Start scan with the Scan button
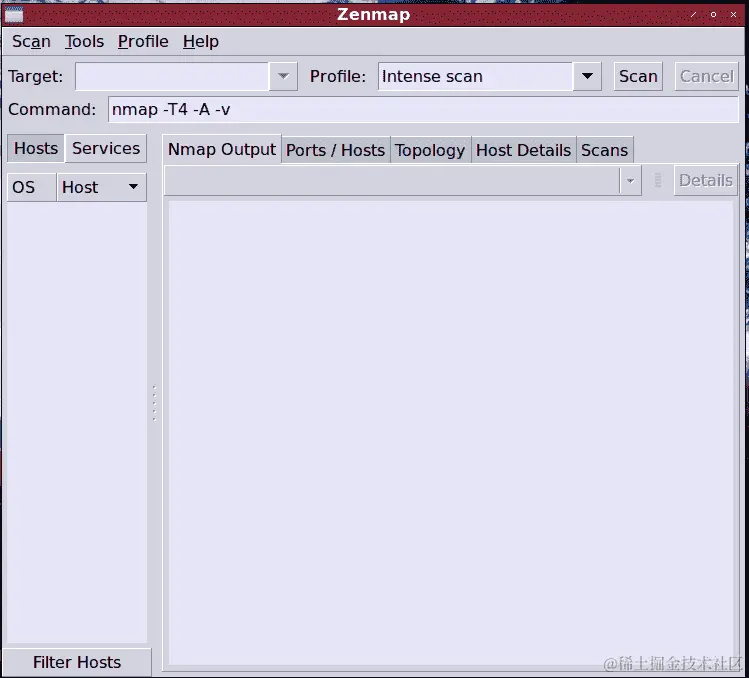 click(638, 76)
